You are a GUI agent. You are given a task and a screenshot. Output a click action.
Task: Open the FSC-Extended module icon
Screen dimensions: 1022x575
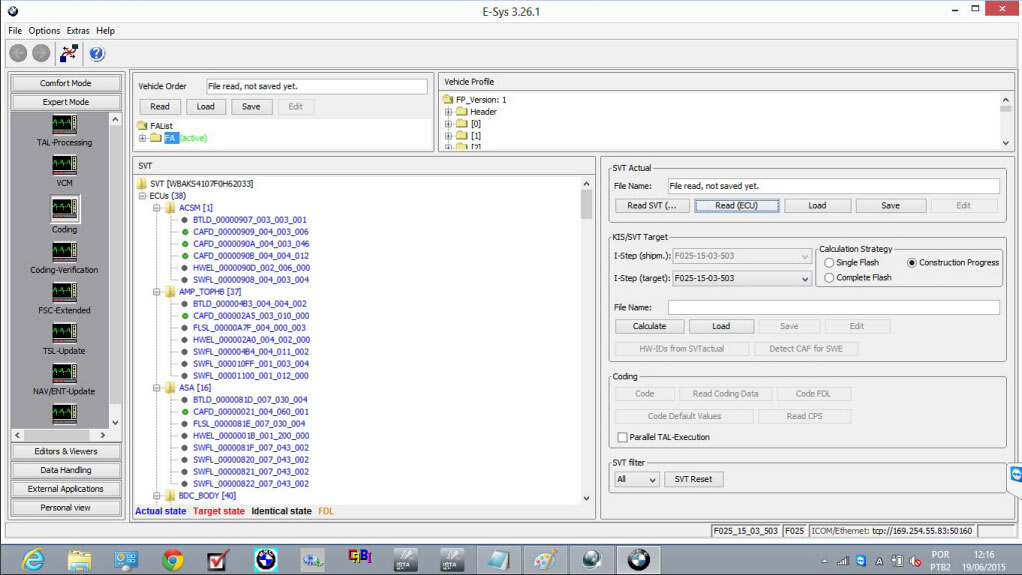click(65, 292)
